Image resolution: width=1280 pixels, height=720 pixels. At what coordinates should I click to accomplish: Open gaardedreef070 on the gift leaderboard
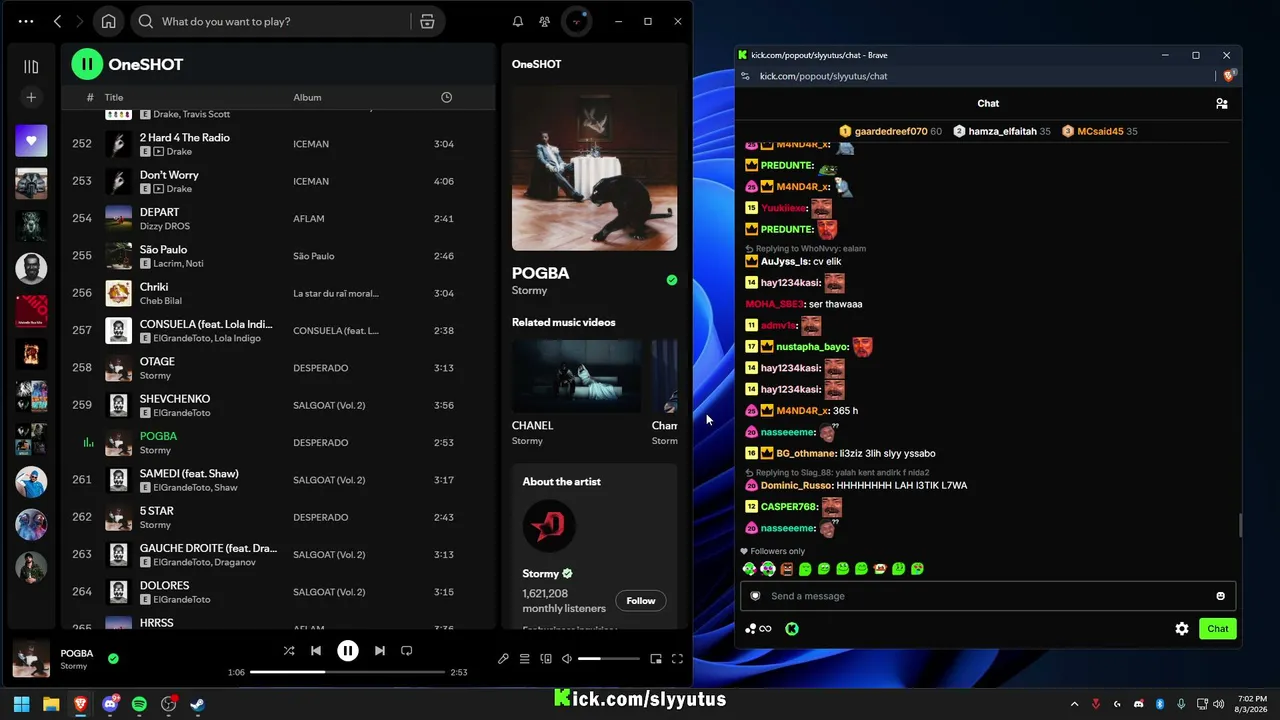click(891, 131)
